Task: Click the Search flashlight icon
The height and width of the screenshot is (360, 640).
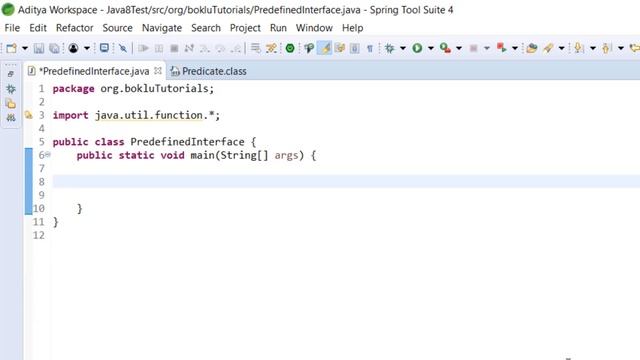Action: tap(548, 48)
